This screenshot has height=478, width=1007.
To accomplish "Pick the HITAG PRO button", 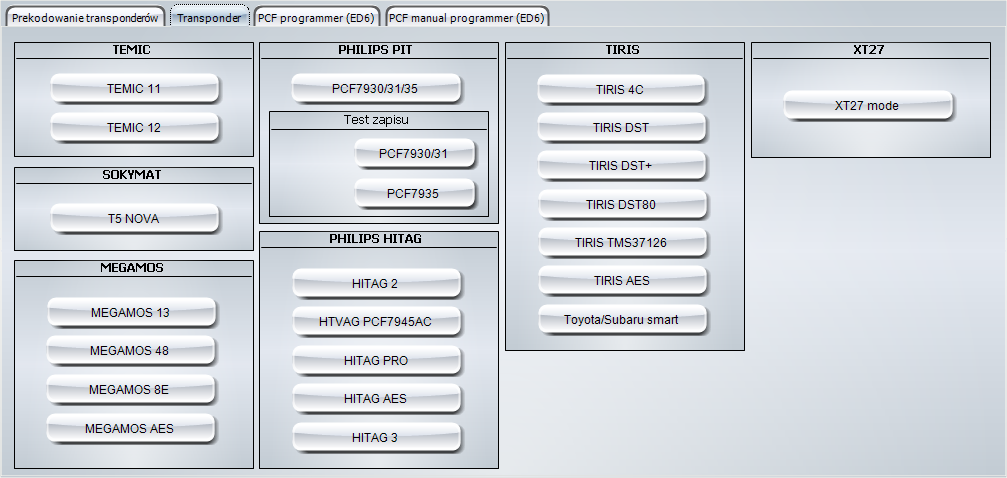I will click(376, 360).
